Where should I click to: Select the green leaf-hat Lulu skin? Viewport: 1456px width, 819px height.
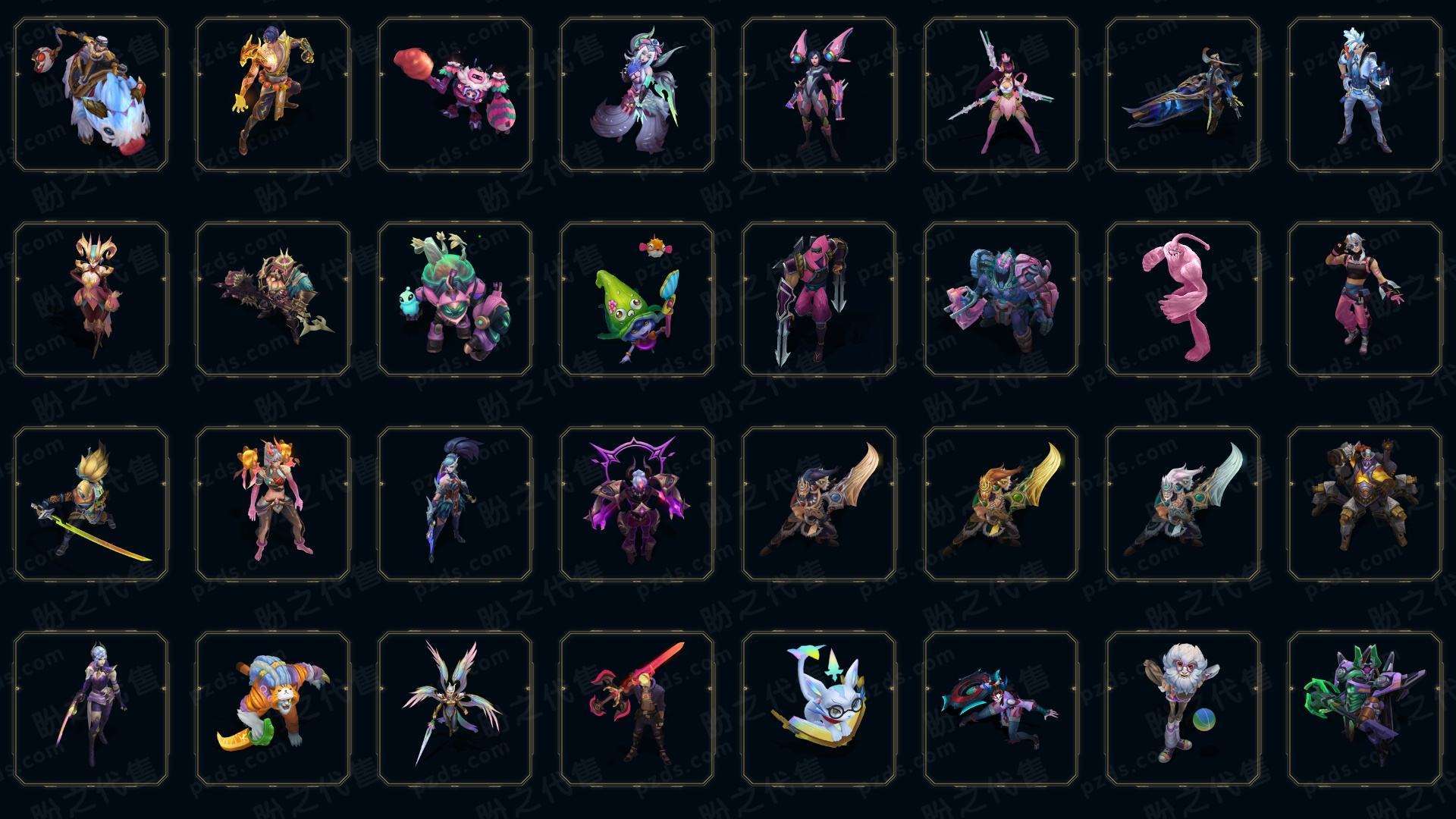(637, 300)
